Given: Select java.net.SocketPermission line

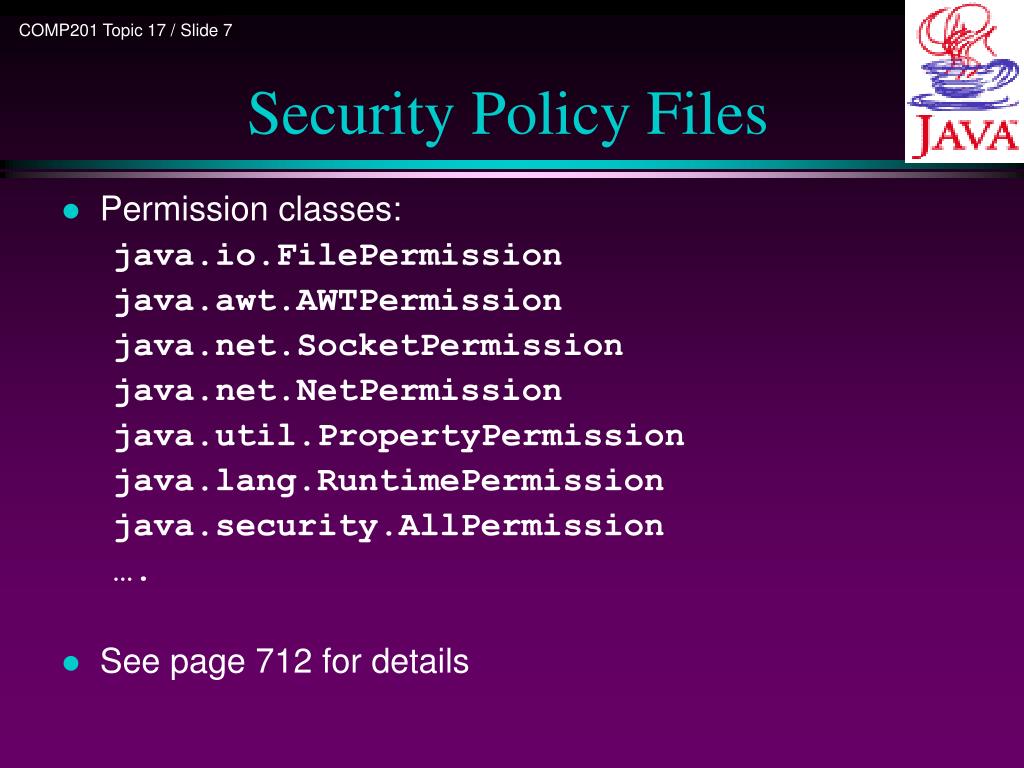Looking at the screenshot, I should click(x=368, y=345).
